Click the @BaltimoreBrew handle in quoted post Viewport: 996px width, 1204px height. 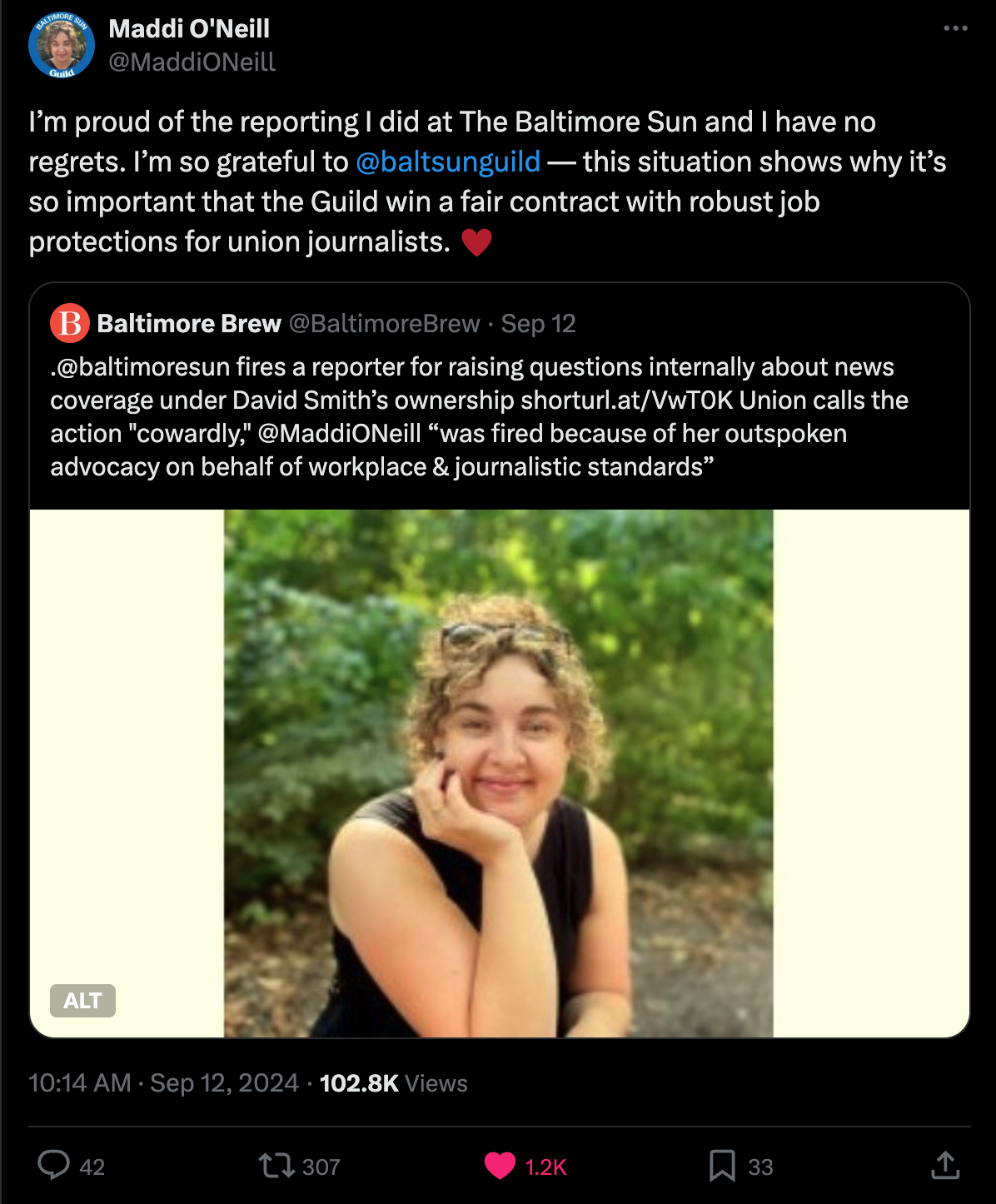pos(384,323)
